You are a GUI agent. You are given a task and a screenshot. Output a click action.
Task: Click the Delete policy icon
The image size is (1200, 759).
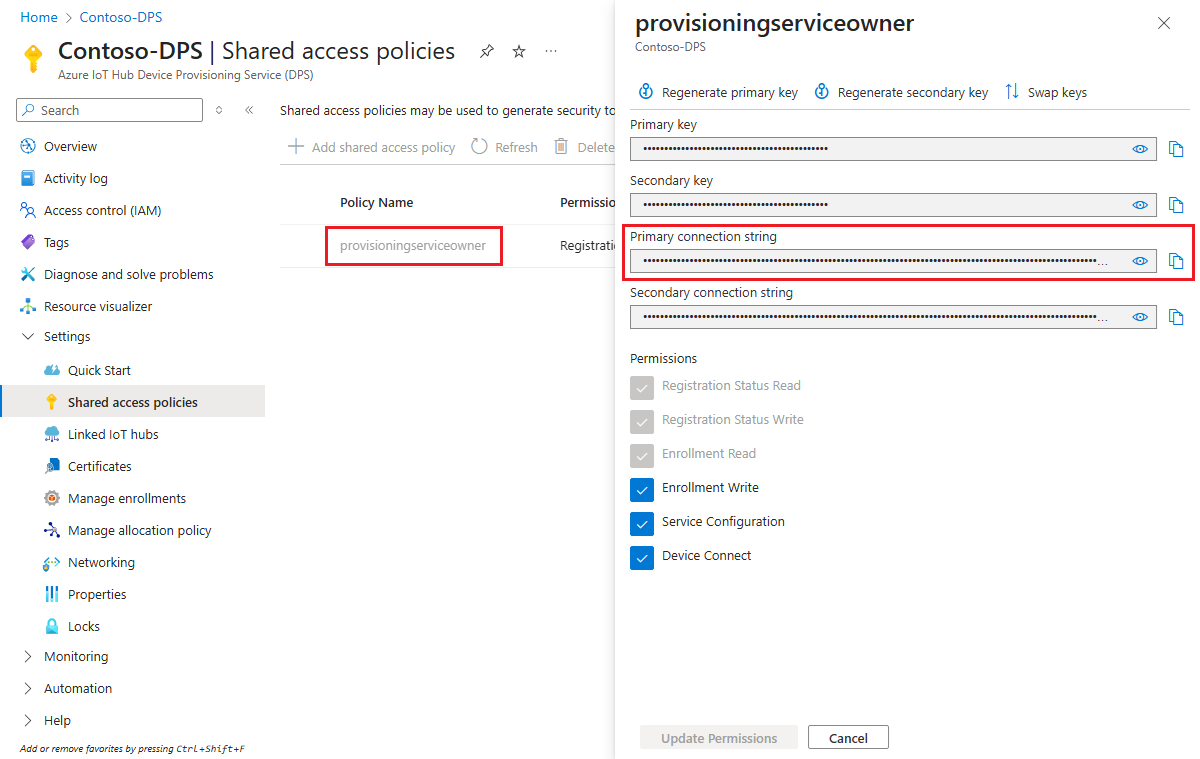point(560,146)
